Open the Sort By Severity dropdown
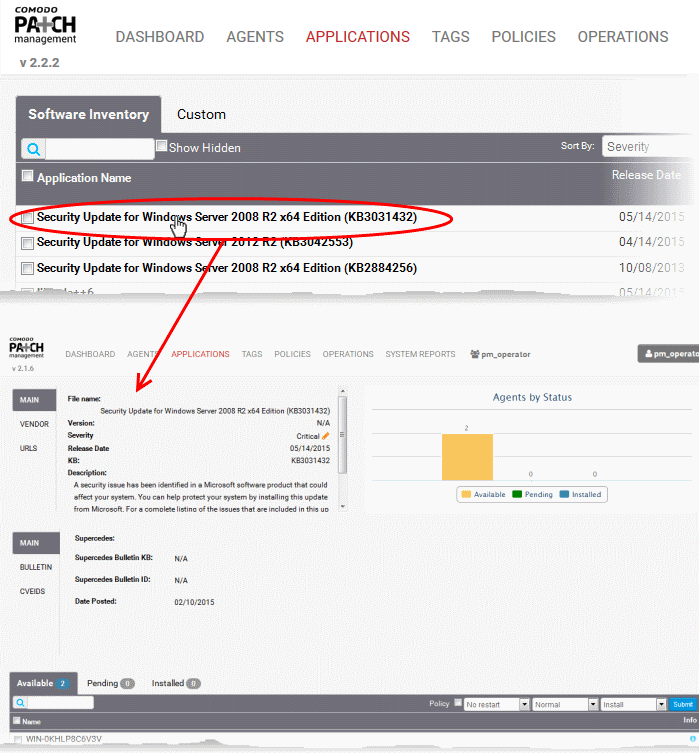 click(x=650, y=146)
